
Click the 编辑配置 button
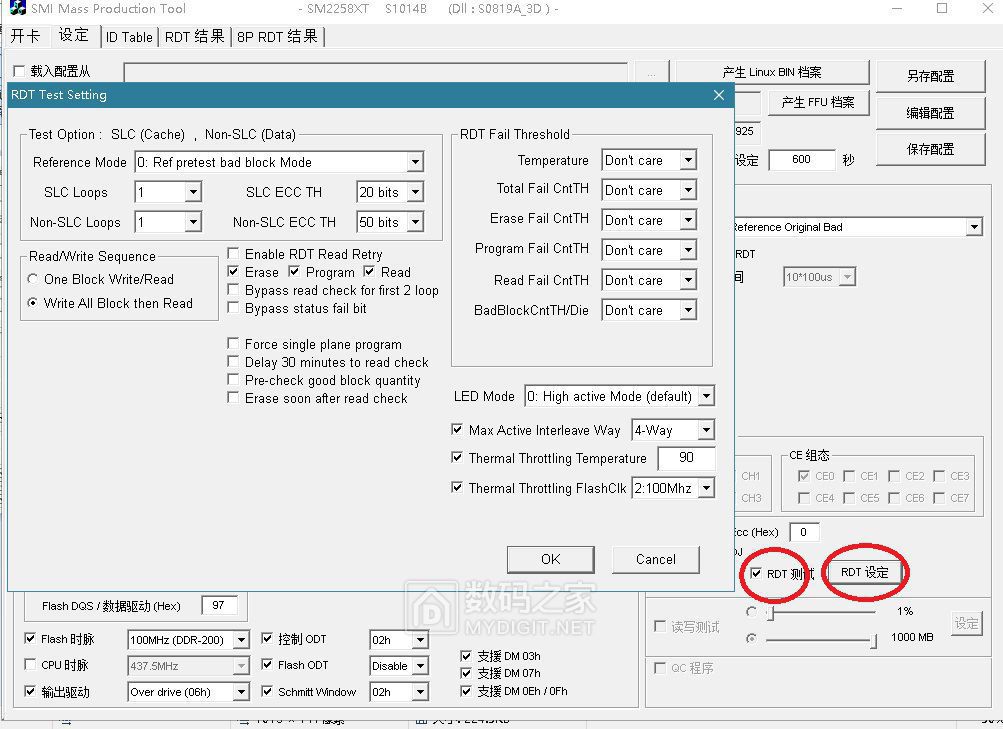click(930, 113)
